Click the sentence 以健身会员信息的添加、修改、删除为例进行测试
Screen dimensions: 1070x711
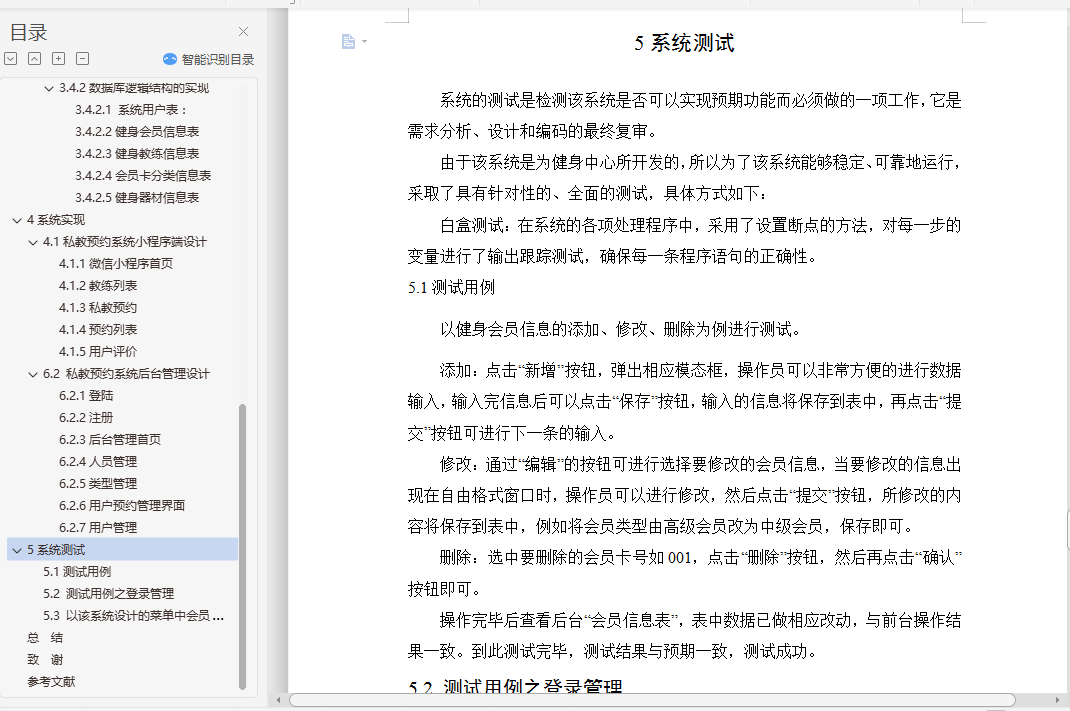[620, 330]
